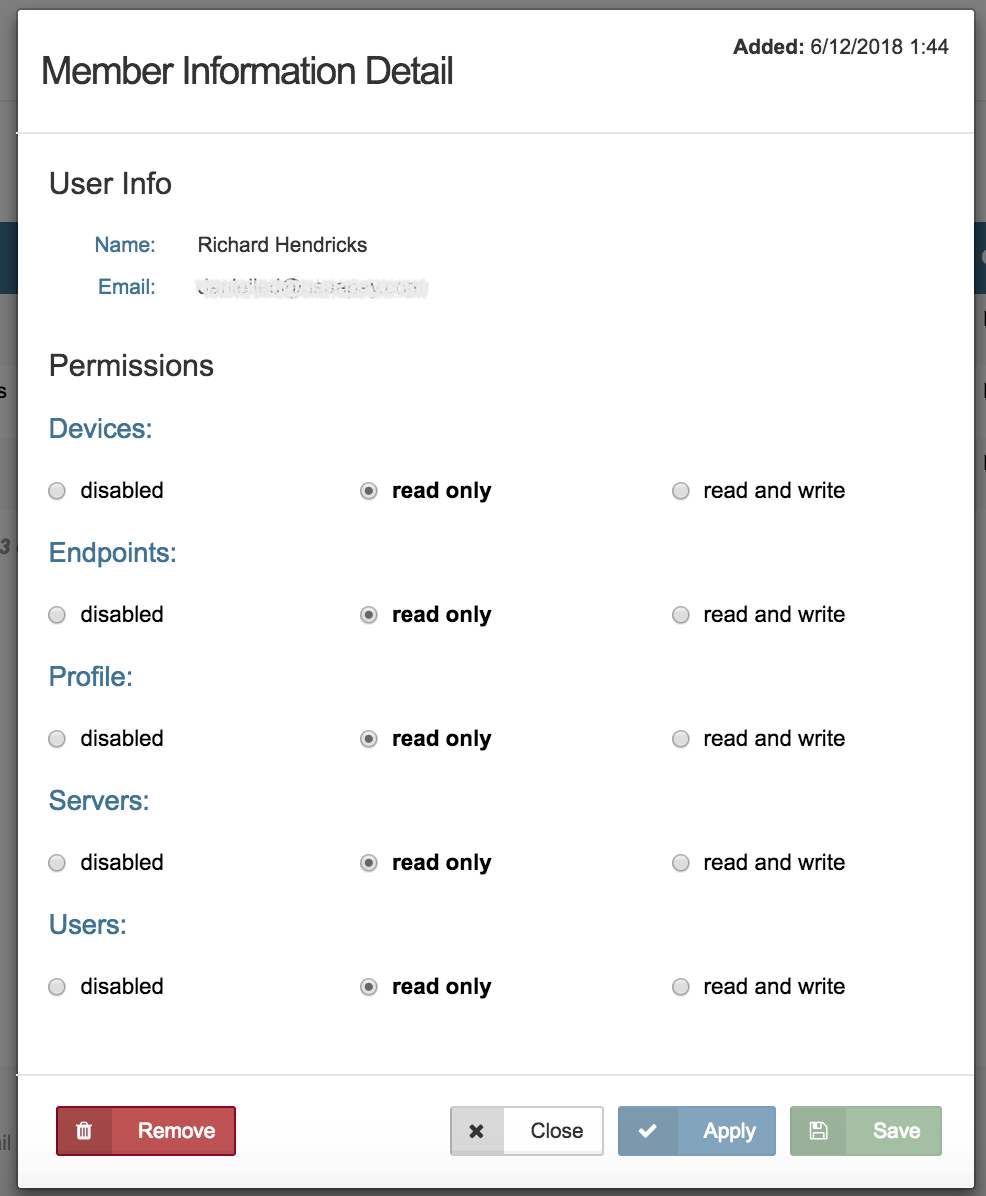Disable the Profile permission
986x1196 pixels.
point(57,739)
